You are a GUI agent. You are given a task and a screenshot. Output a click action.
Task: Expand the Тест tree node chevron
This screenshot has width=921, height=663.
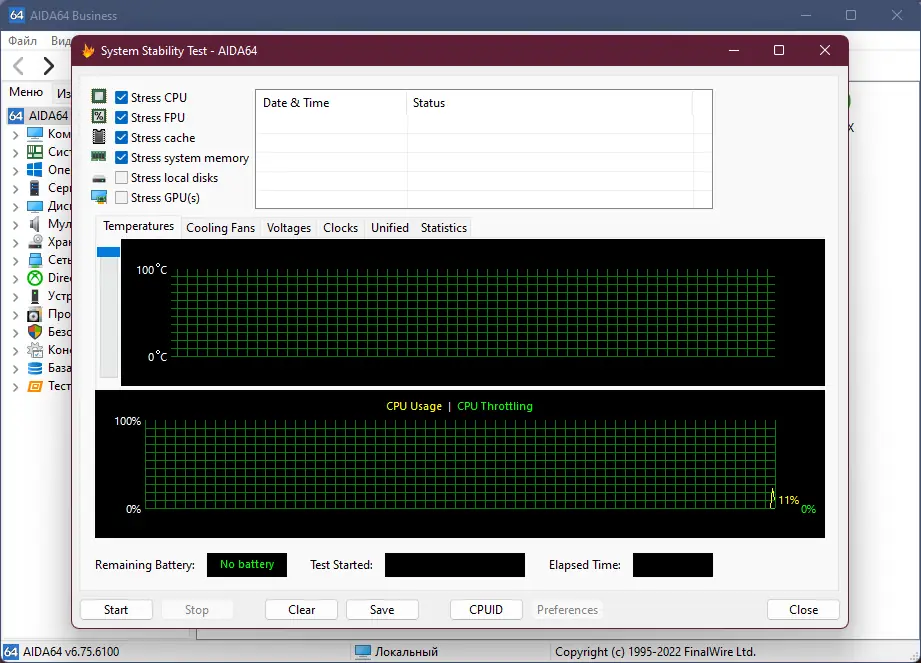(x=15, y=387)
